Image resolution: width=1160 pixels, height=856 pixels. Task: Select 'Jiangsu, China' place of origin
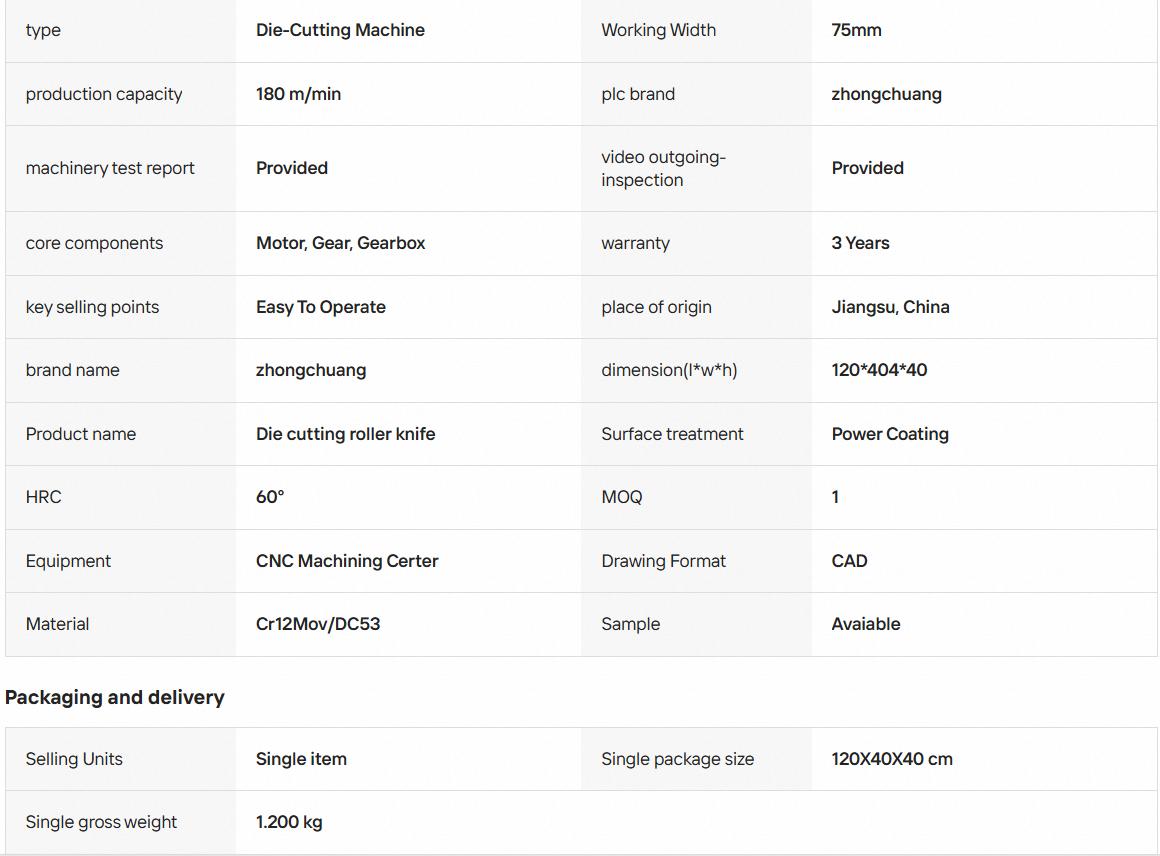click(x=890, y=307)
